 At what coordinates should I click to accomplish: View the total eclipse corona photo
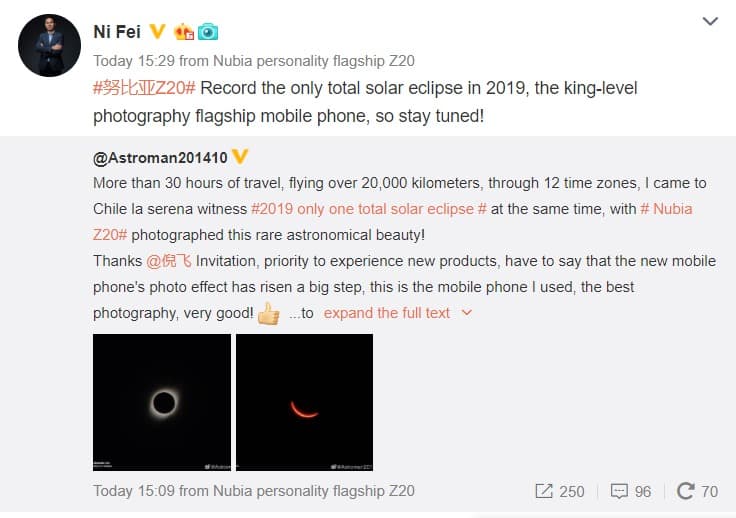tap(162, 402)
